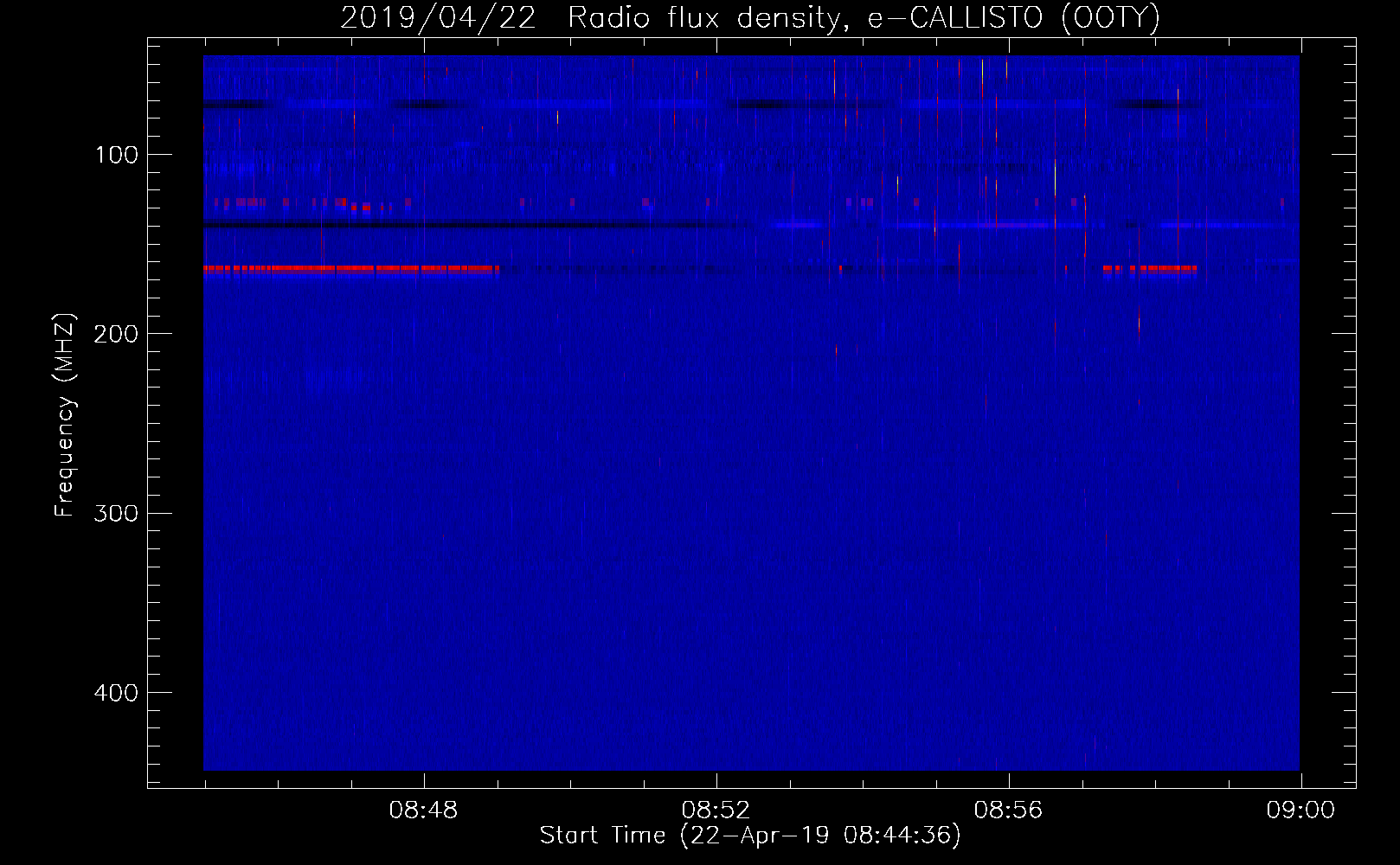
Task: Click the 200 frequency tick label
Action: pyautogui.click(x=116, y=334)
